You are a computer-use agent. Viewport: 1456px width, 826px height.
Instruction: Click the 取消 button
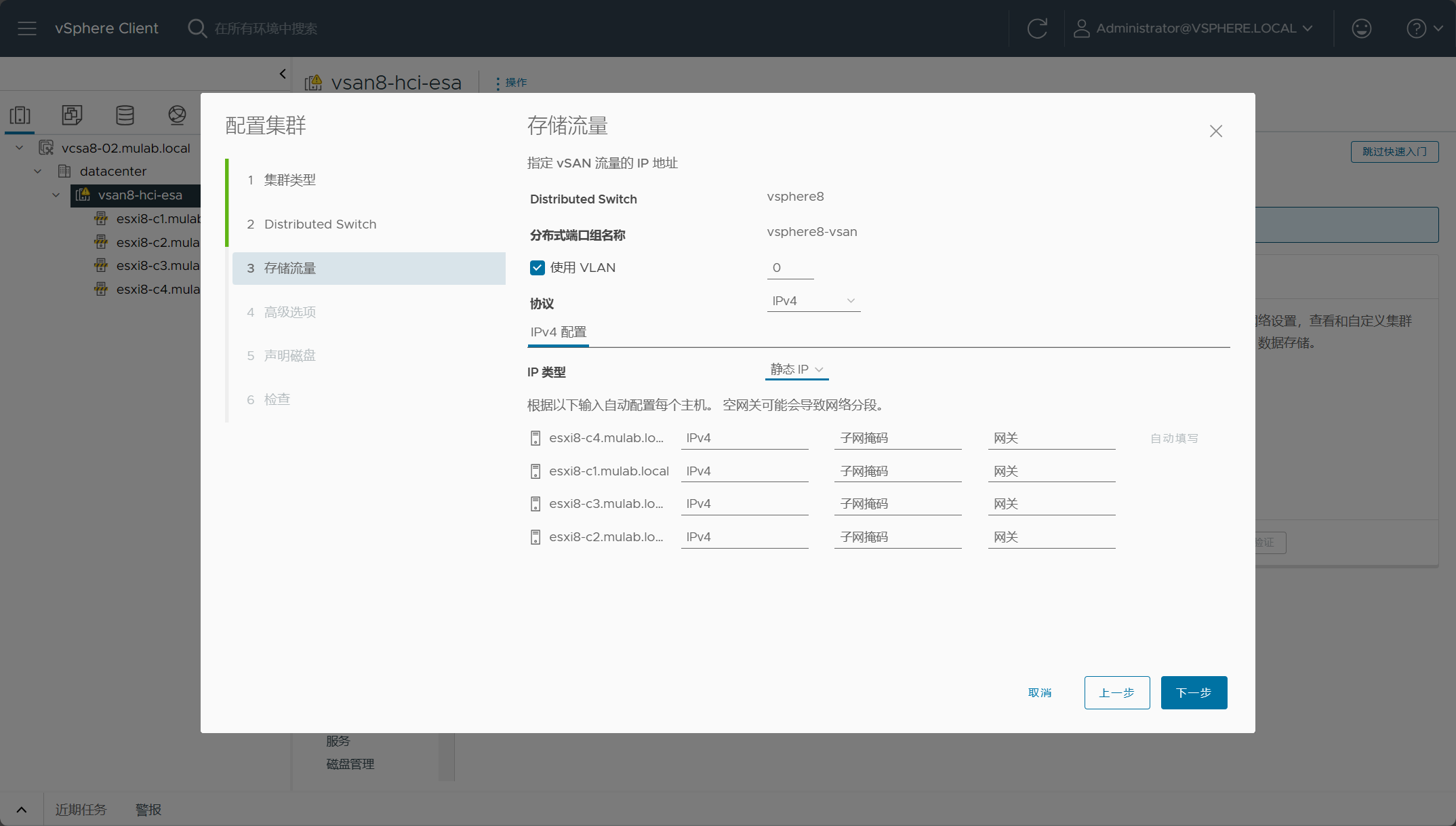pyautogui.click(x=1040, y=692)
